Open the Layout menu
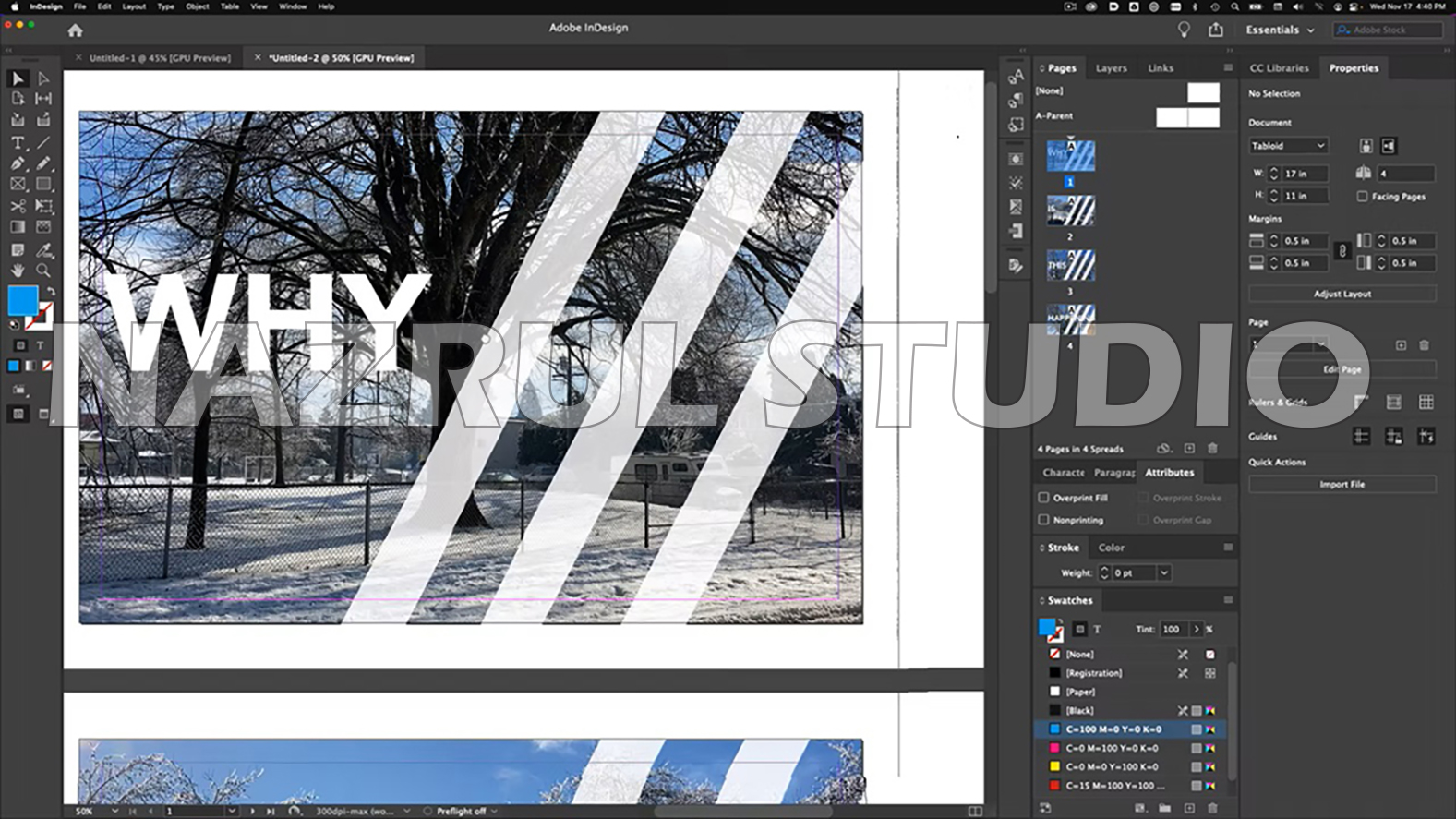This screenshot has width=1456, height=819. click(134, 6)
